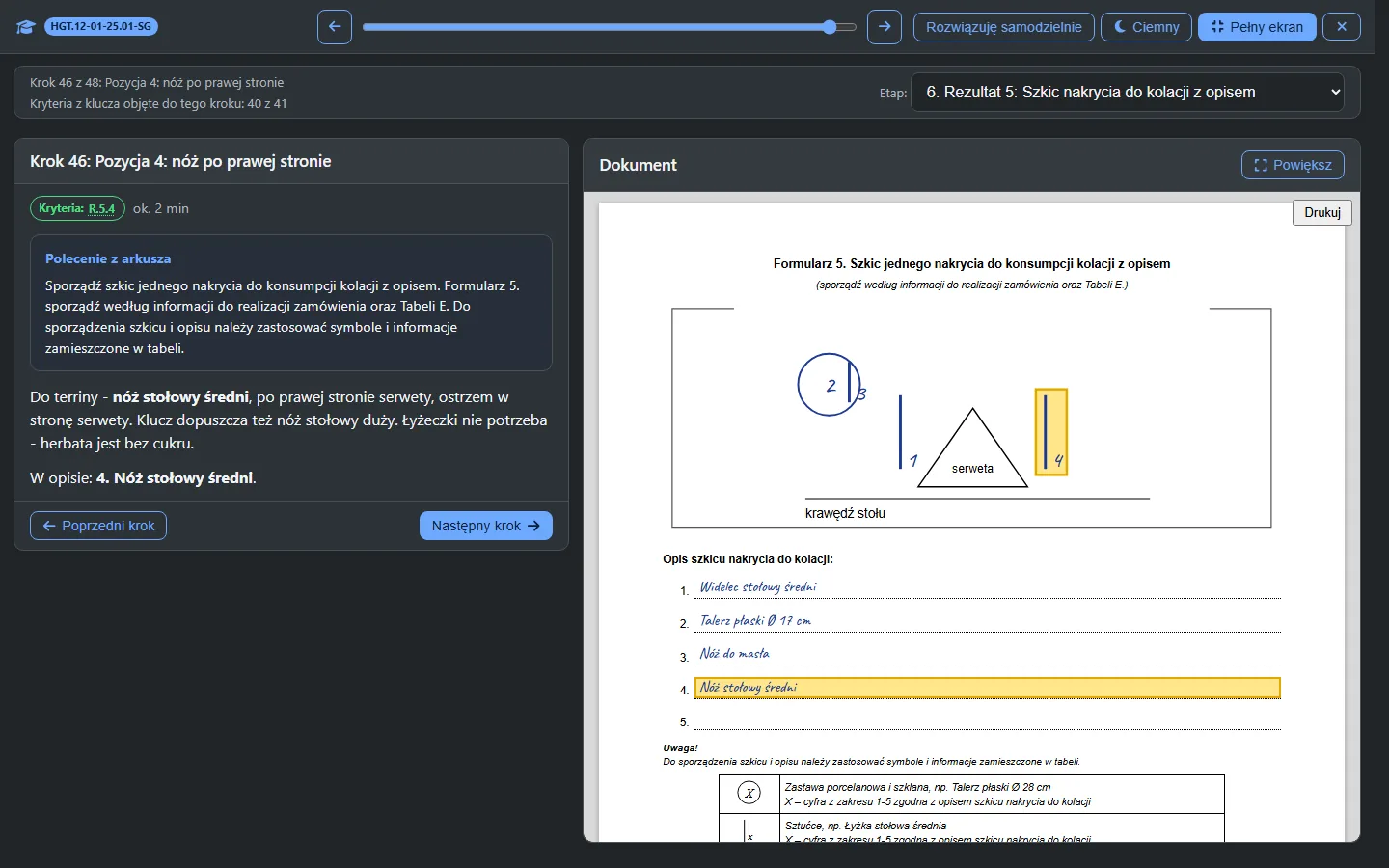This screenshot has width=1389, height=868.
Task: Click highlighted line 4 Nóż stołowy średni
Action: (x=988, y=688)
